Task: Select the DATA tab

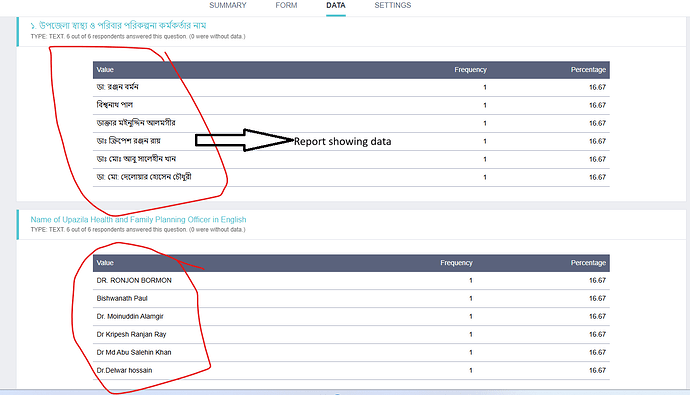Action: (x=336, y=5)
